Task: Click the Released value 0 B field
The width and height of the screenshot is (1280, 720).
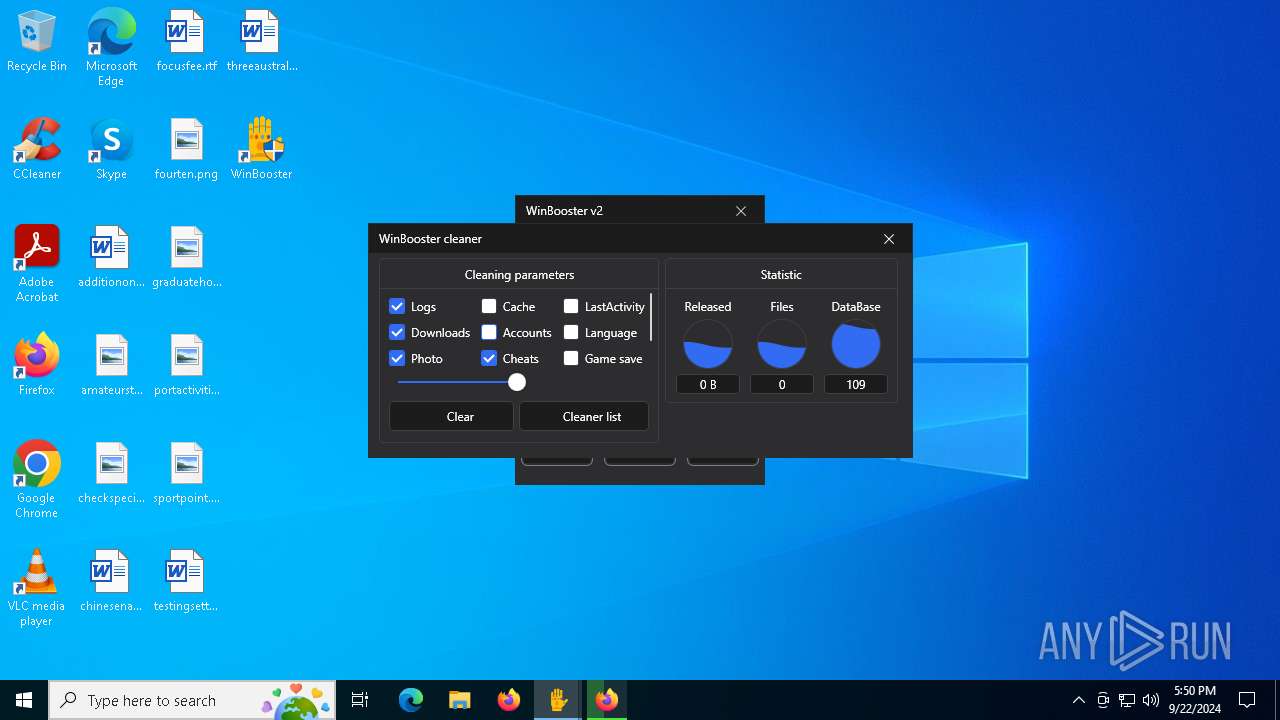Action: [708, 384]
